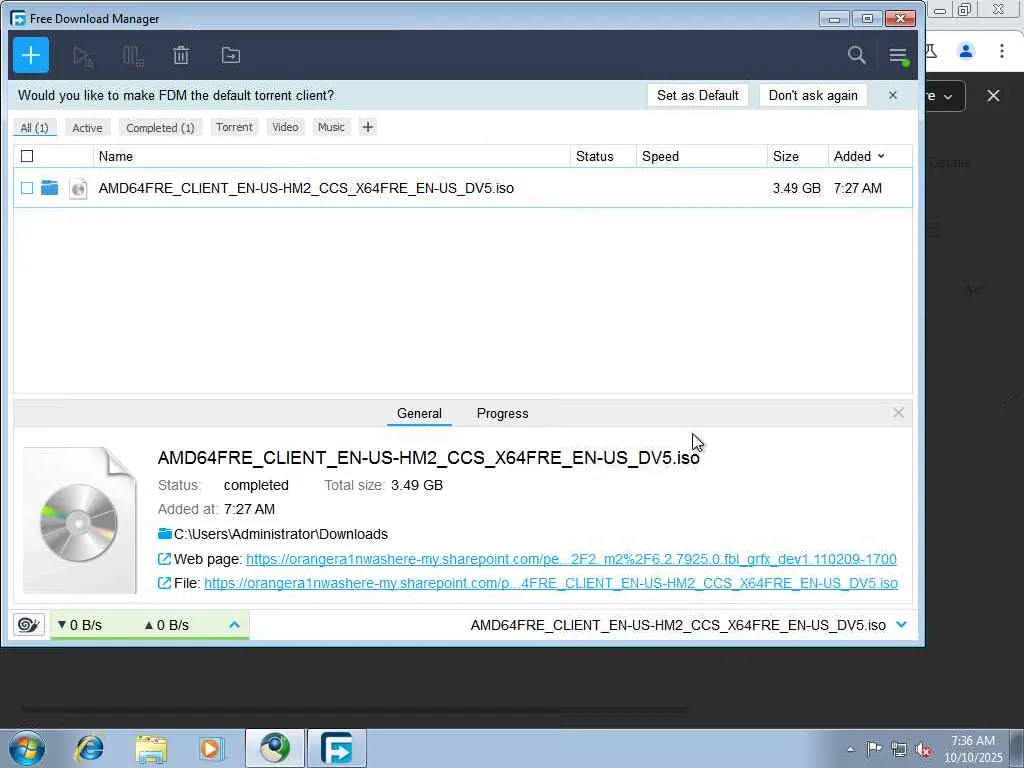Click the Move to folder toolbar icon

pyautogui.click(x=231, y=56)
